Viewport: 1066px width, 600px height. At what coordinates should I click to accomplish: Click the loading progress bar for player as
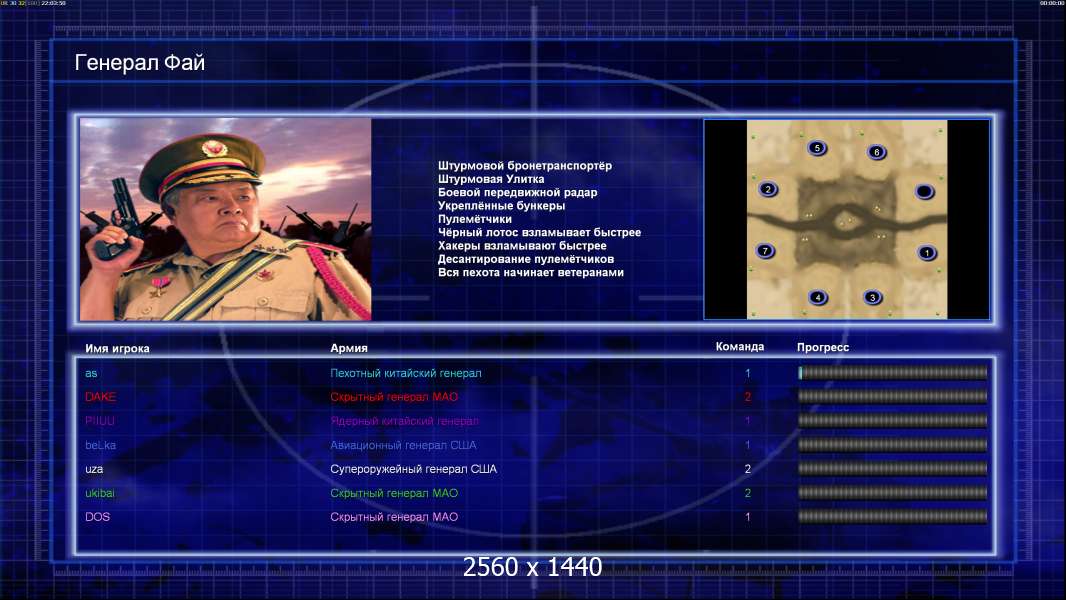pos(893,372)
